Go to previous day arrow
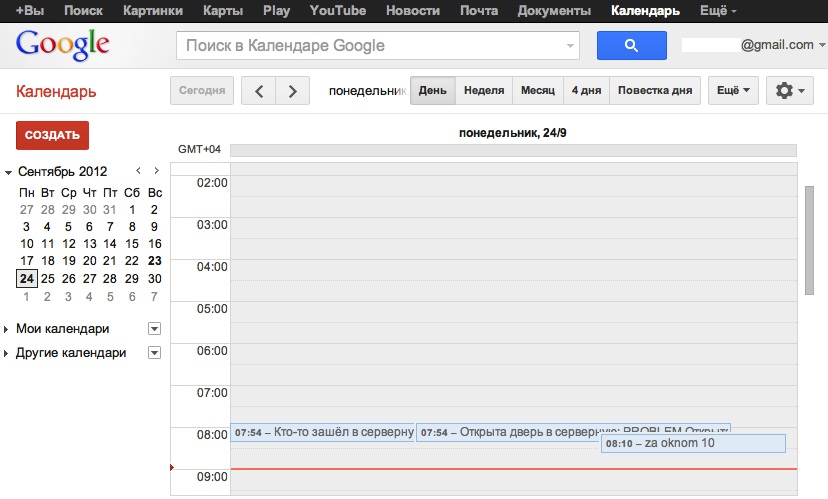Screen dimensions: 828x499 [259, 91]
